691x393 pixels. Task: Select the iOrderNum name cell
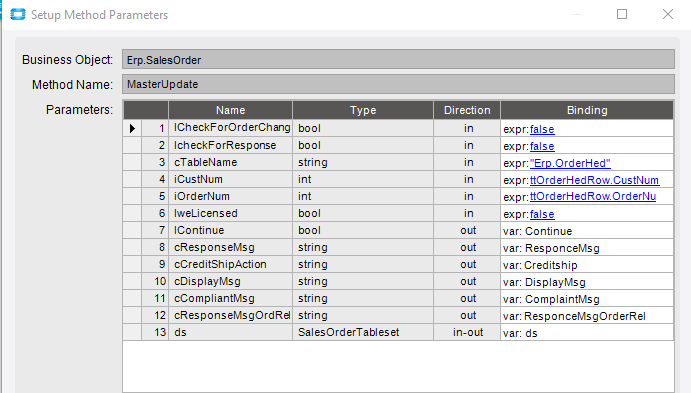[x=230, y=196]
